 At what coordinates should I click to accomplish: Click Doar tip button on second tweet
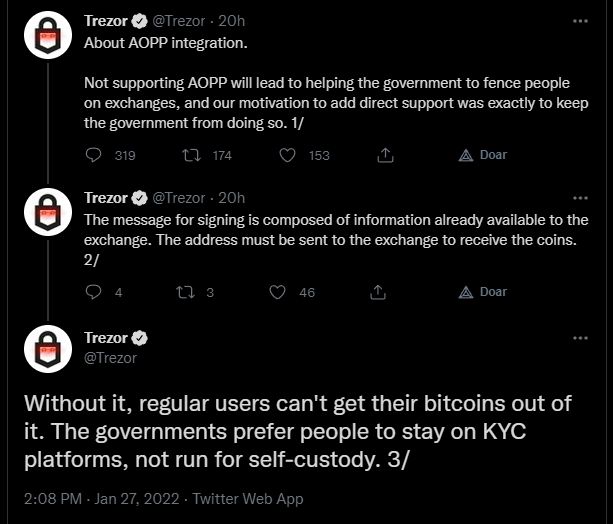[x=482, y=292]
